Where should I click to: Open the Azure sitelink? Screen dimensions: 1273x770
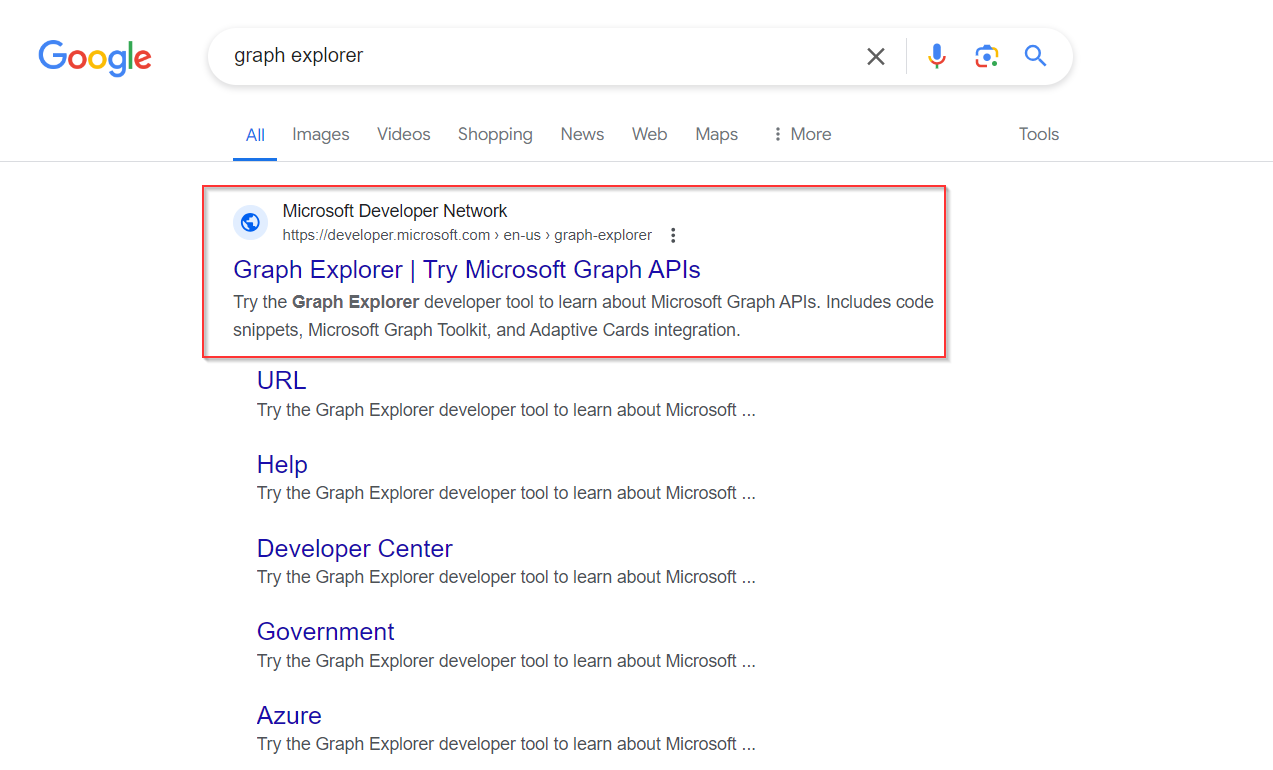point(289,716)
